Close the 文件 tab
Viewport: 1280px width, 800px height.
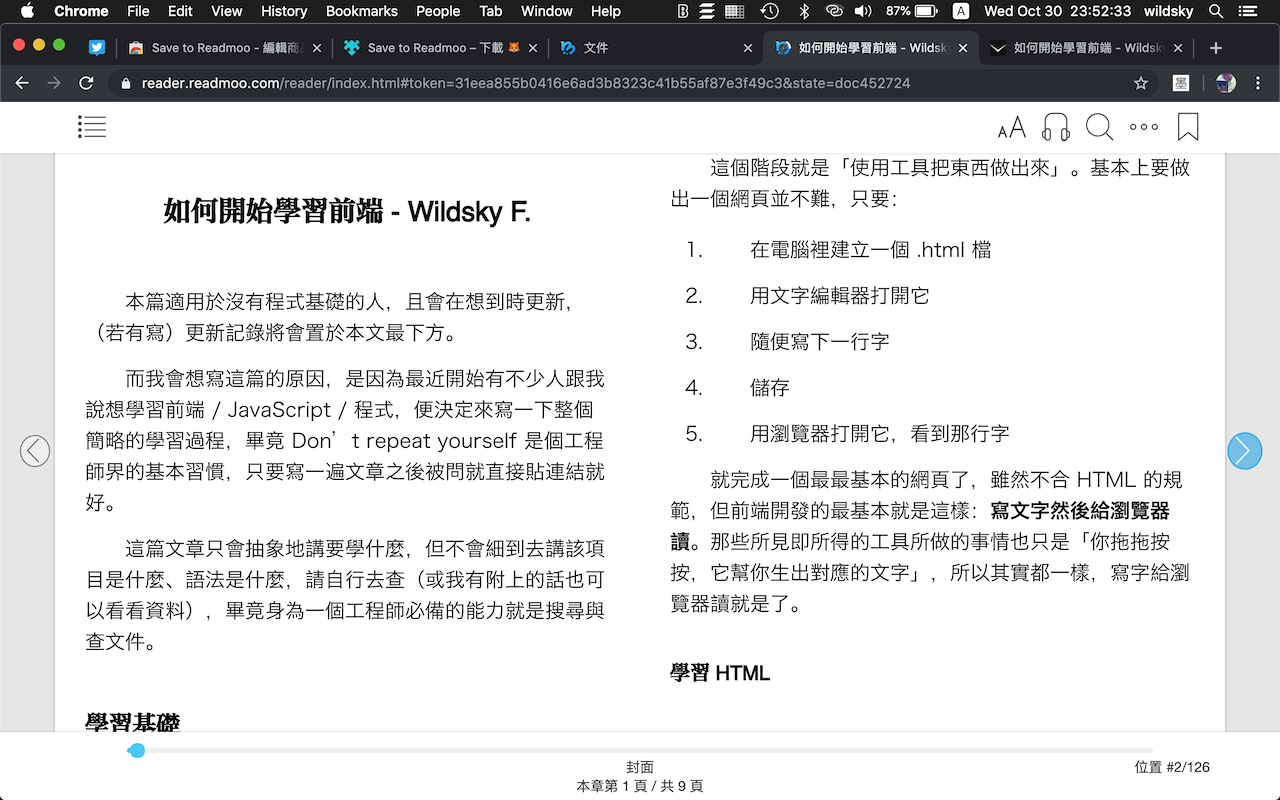coord(748,48)
